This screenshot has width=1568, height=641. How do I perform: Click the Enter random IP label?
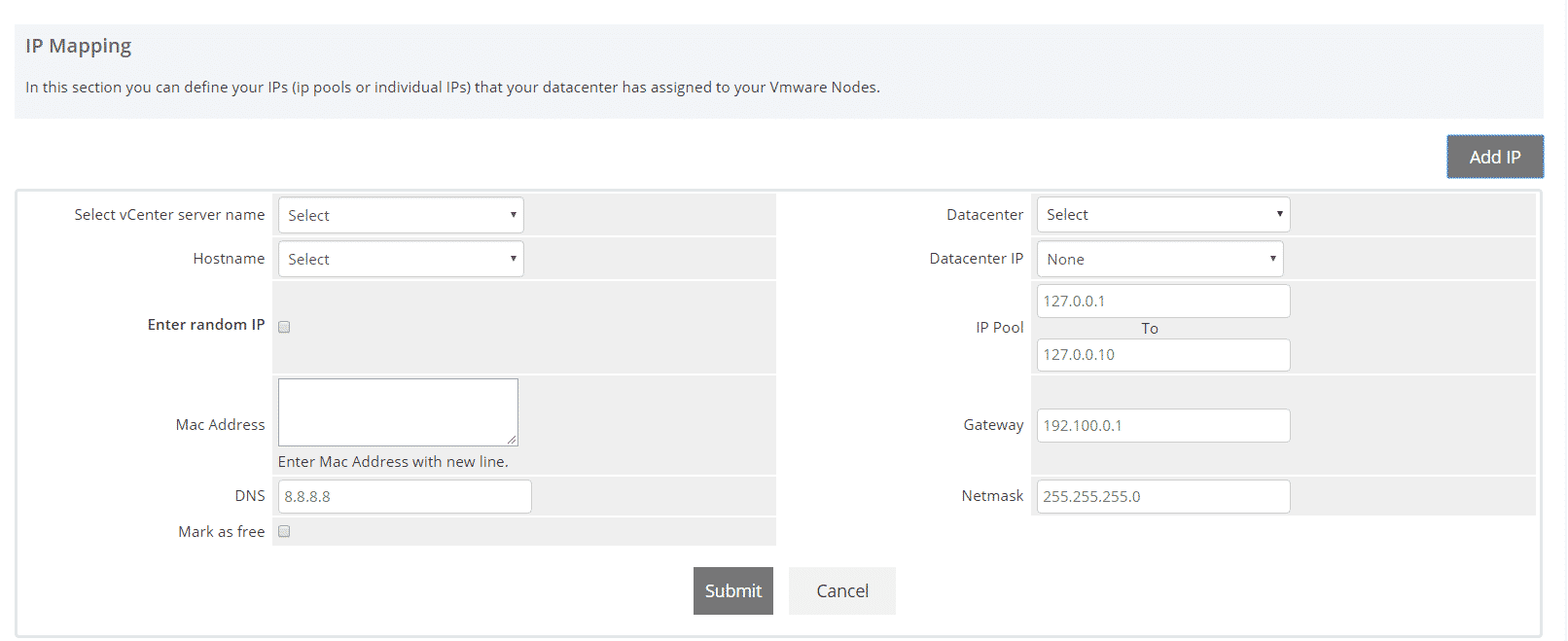205,325
